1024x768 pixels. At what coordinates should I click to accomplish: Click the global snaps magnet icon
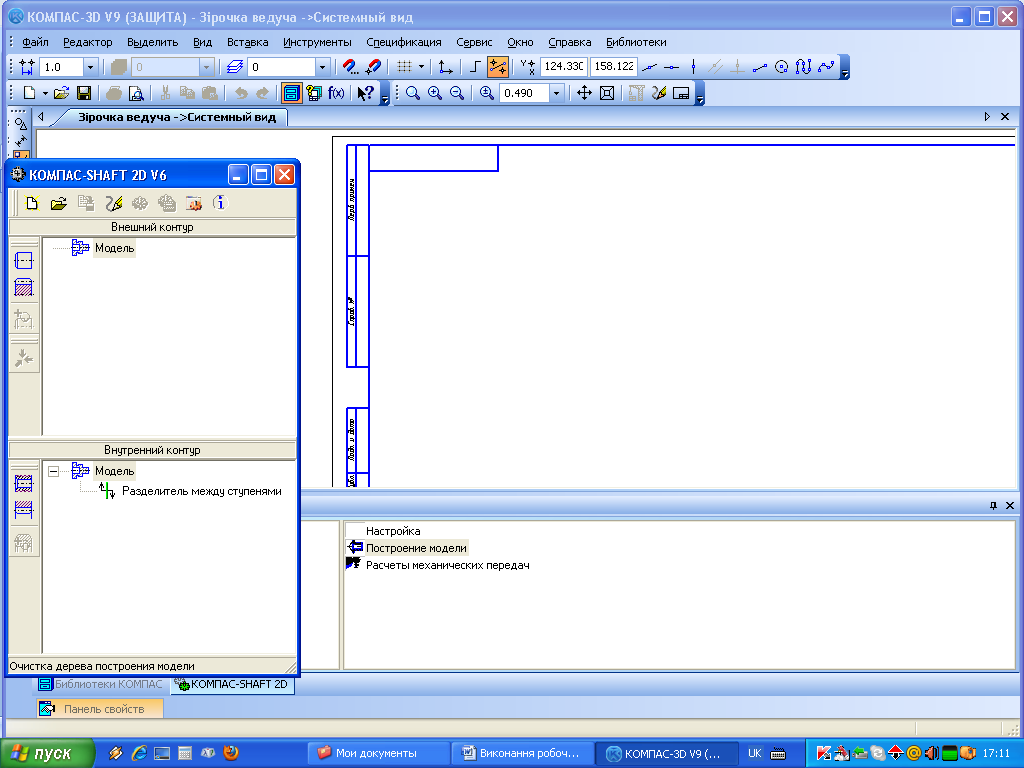351,67
